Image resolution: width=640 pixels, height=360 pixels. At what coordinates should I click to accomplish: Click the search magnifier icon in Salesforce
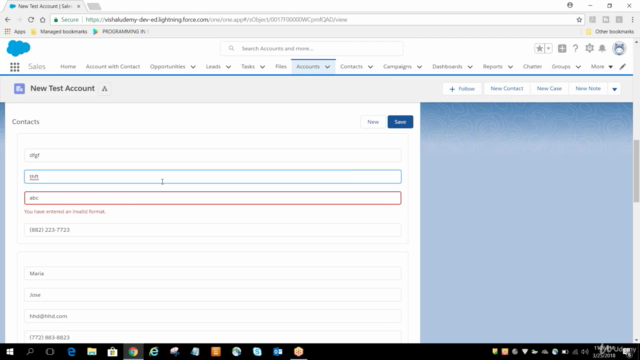(x=231, y=48)
